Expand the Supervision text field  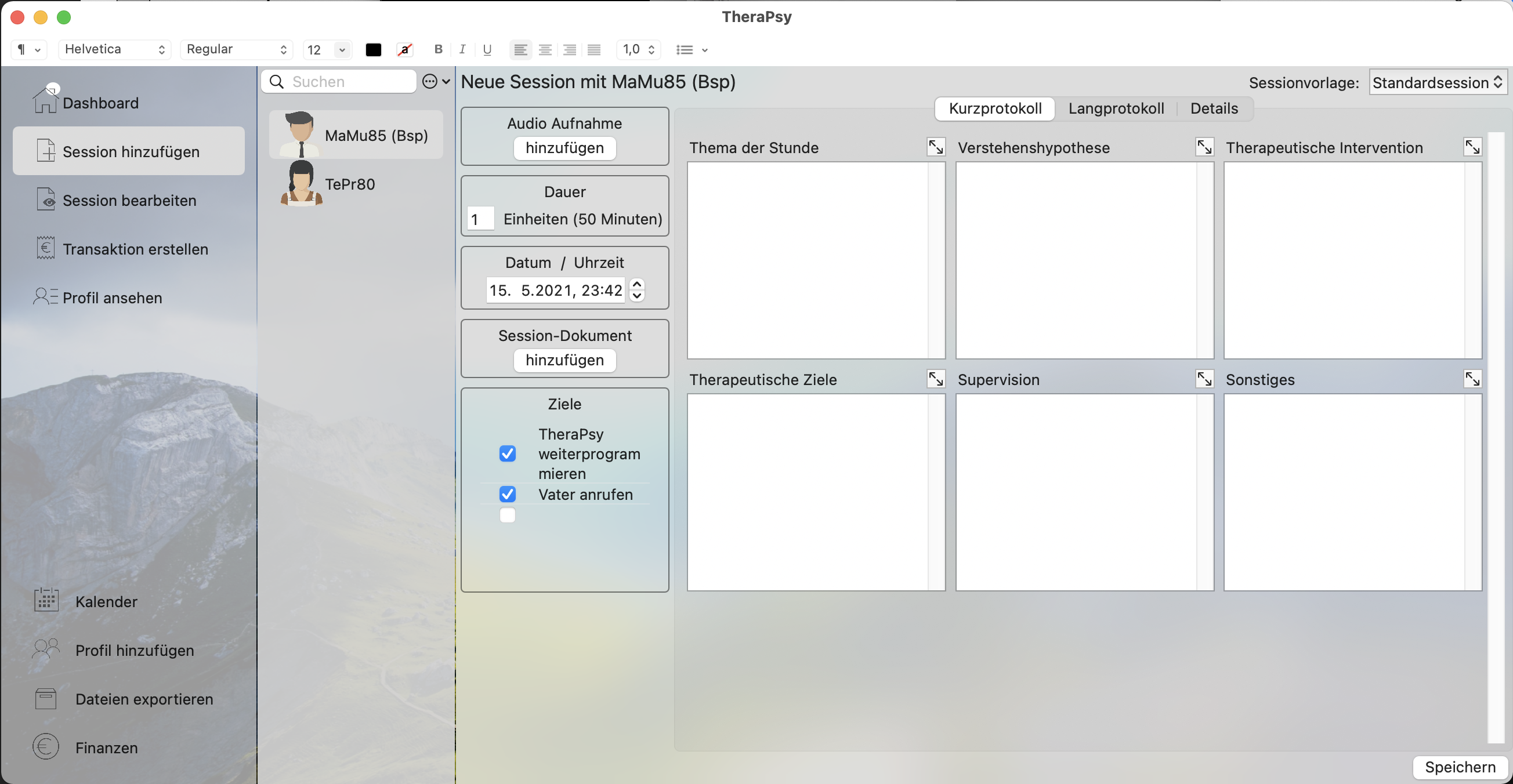[1204, 379]
